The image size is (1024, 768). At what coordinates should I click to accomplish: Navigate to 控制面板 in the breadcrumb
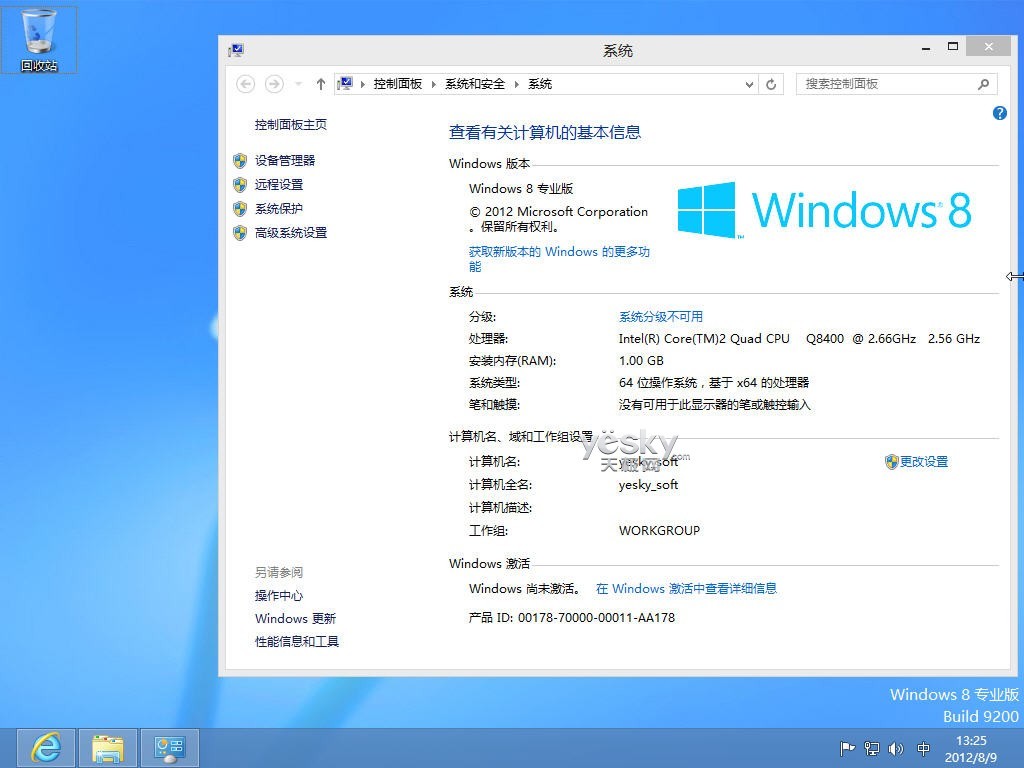click(x=398, y=84)
